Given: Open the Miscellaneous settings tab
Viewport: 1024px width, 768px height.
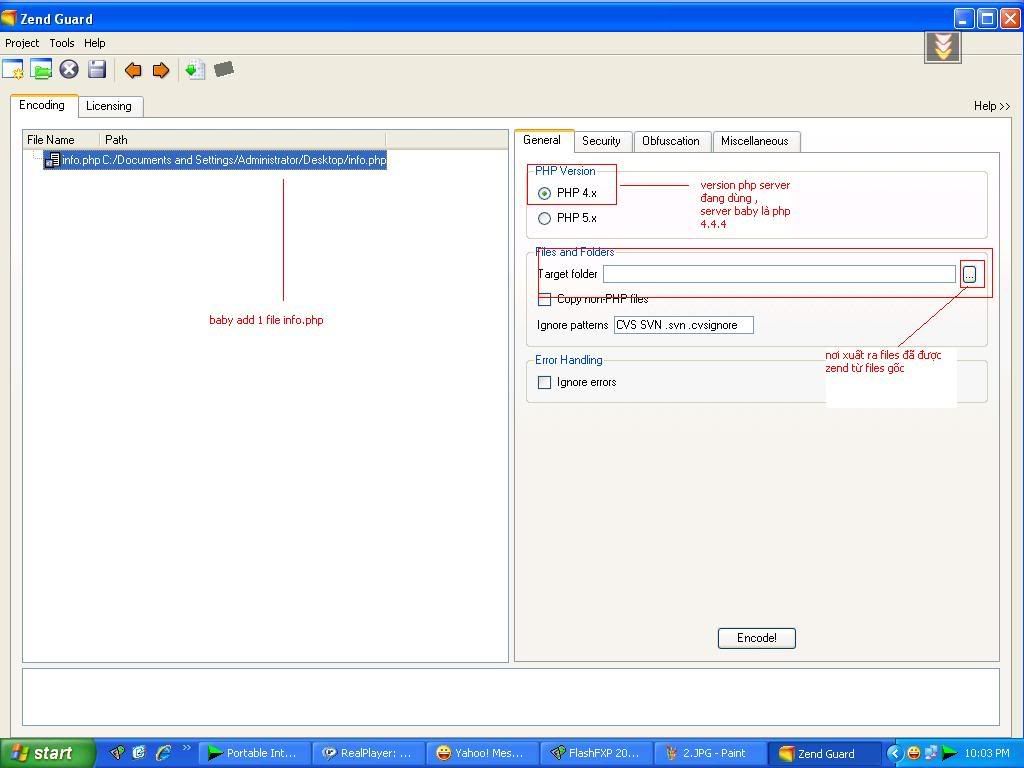Looking at the screenshot, I should coord(754,141).
